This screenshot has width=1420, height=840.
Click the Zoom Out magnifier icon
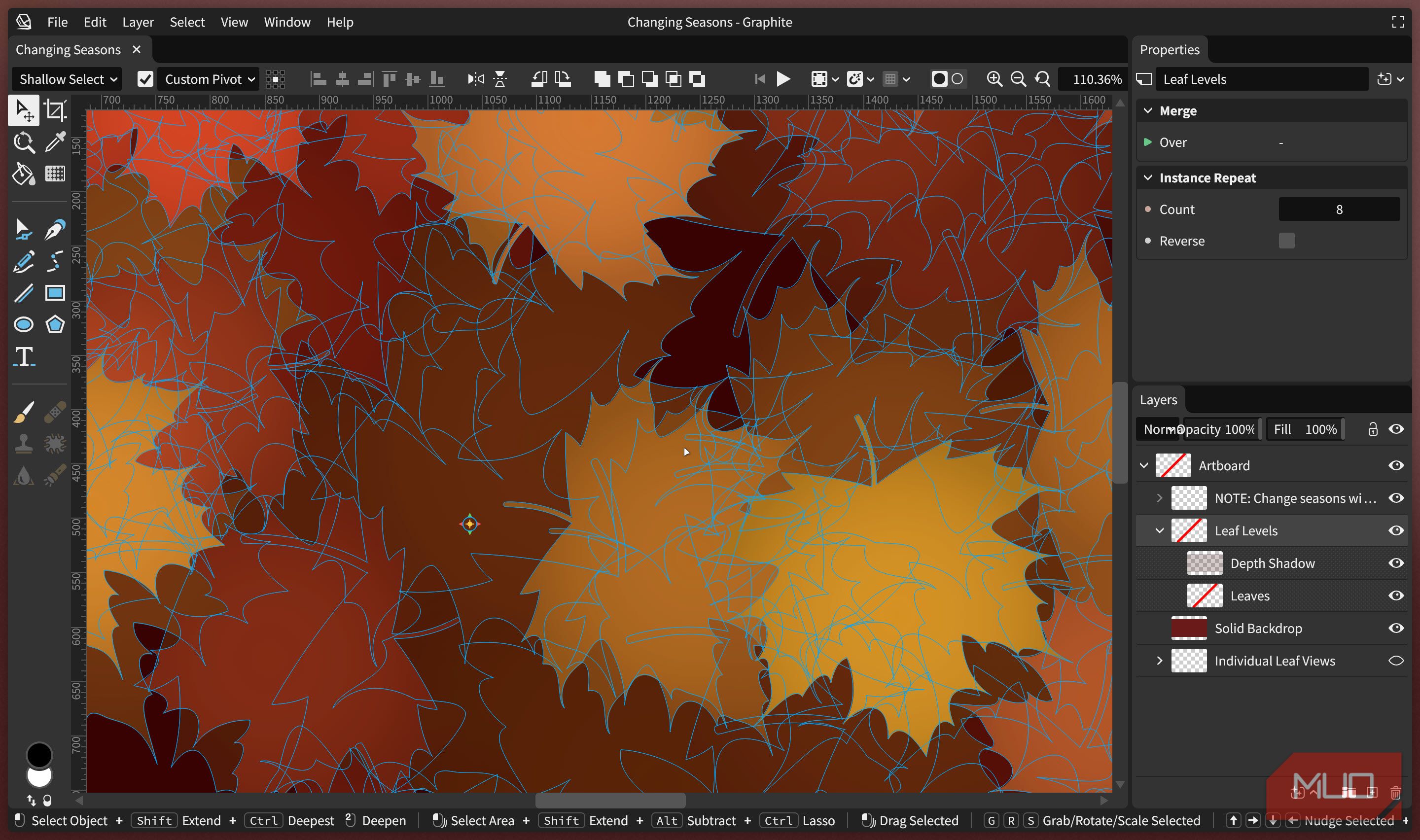coord(1018,79)
